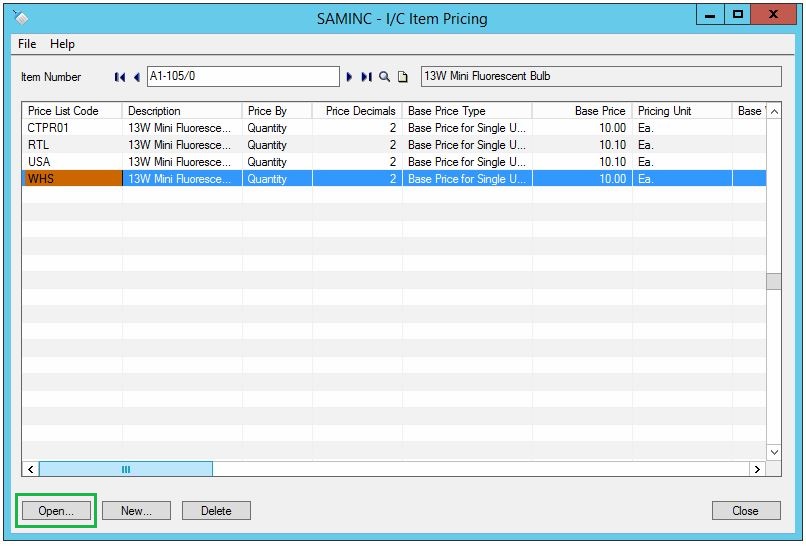Click in the Item Number field
The image size is (806, 546).
tap(243, 77)
